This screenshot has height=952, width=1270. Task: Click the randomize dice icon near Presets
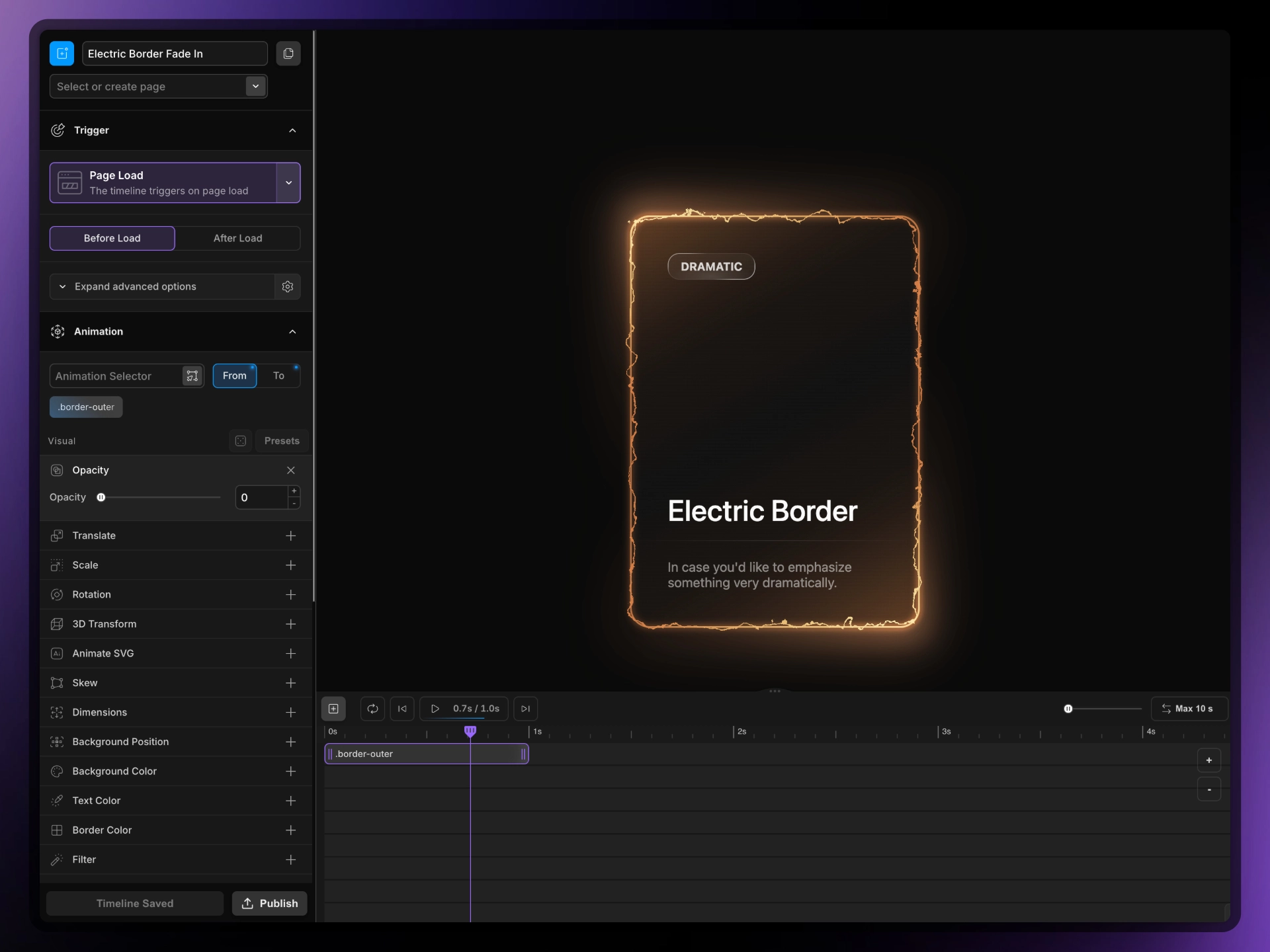(x=241, y=441)
